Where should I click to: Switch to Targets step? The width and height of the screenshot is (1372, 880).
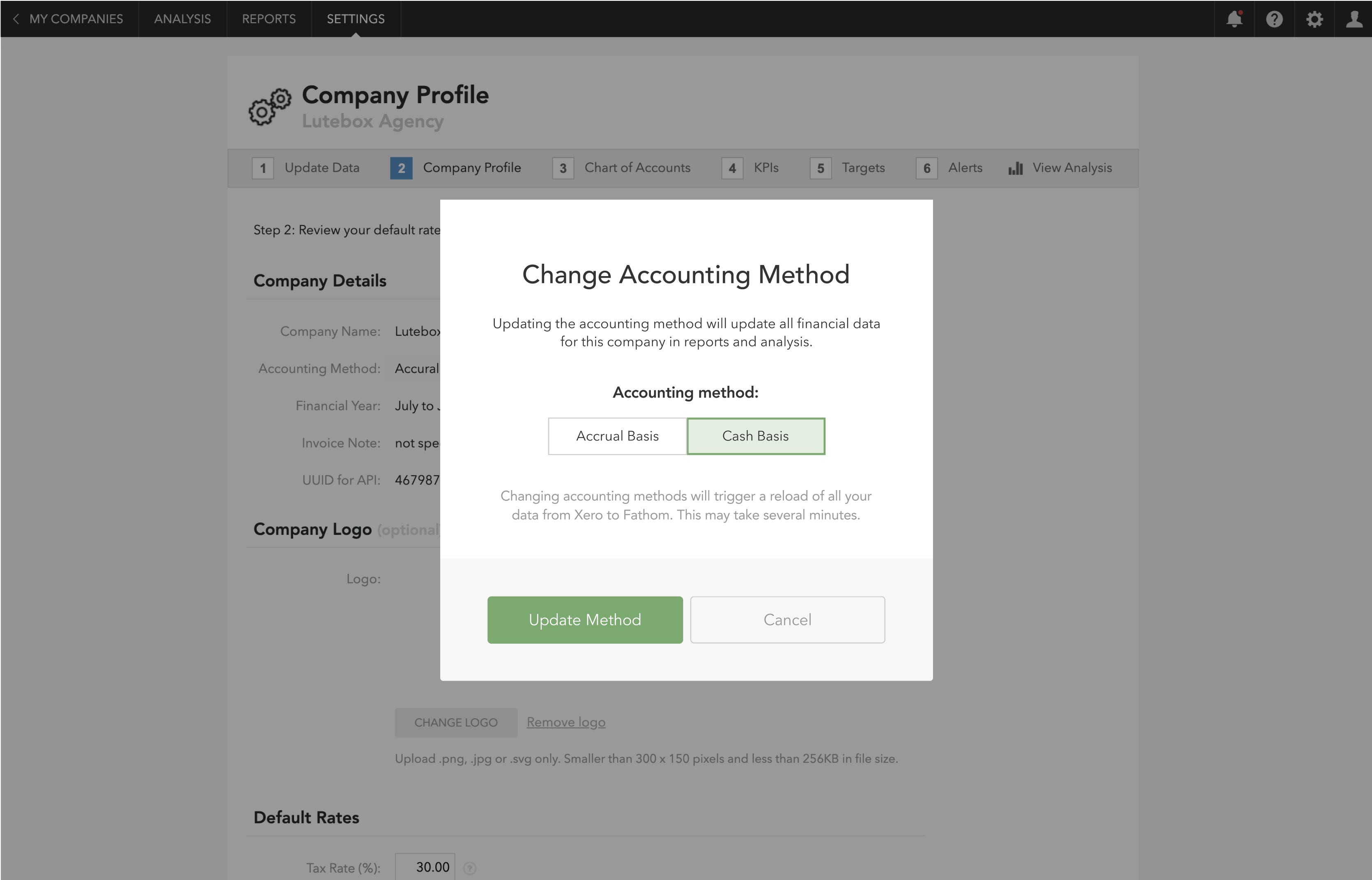[863, 168]
